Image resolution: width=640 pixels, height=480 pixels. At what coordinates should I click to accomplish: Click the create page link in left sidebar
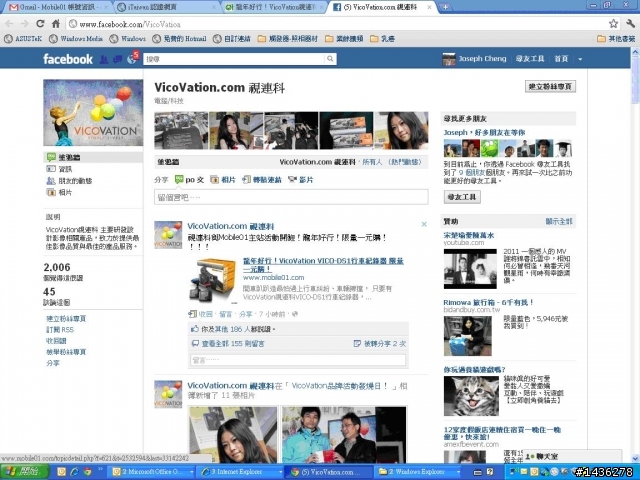[x=66, y=318]
